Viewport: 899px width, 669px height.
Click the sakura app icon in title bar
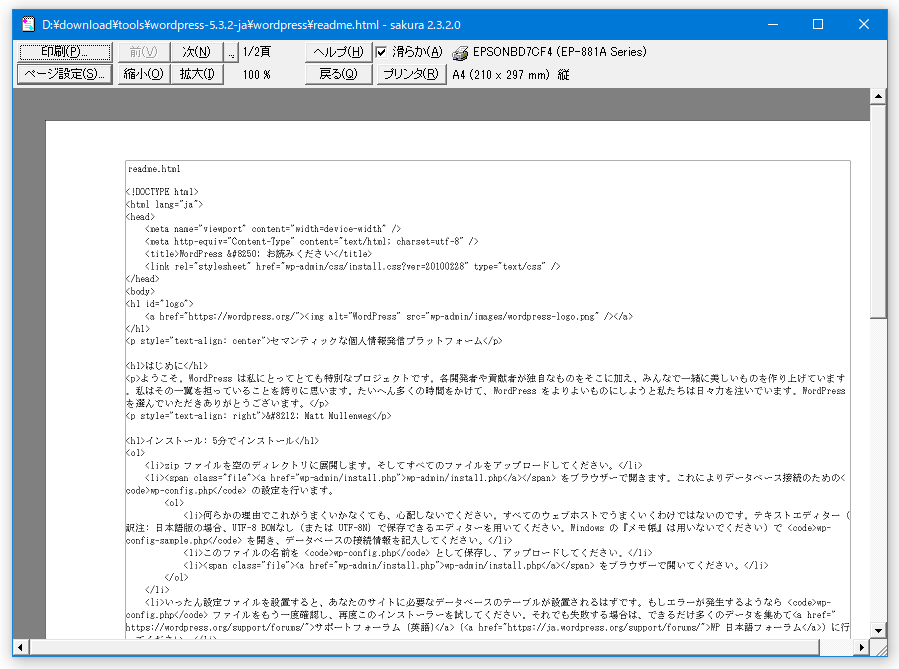[28, 25]
